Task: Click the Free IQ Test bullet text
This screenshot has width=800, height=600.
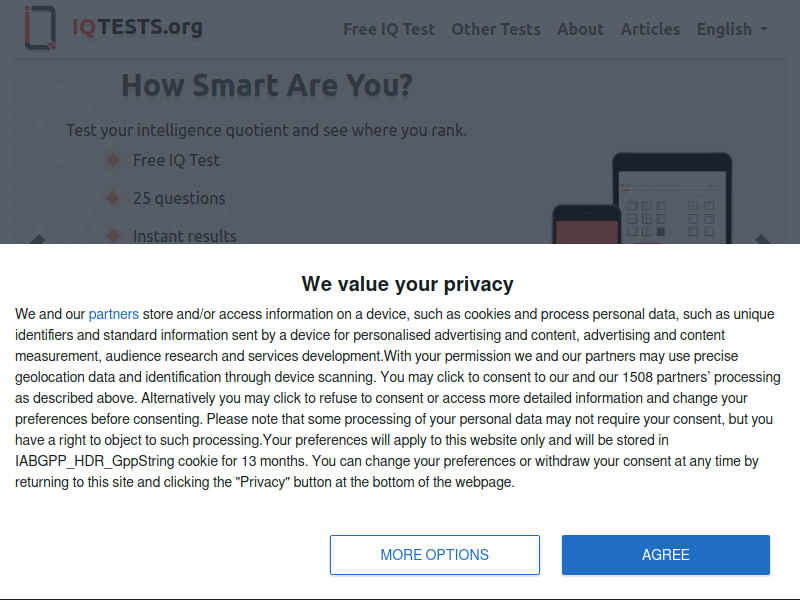Action: pyautogui.click(x=176, y=160)
